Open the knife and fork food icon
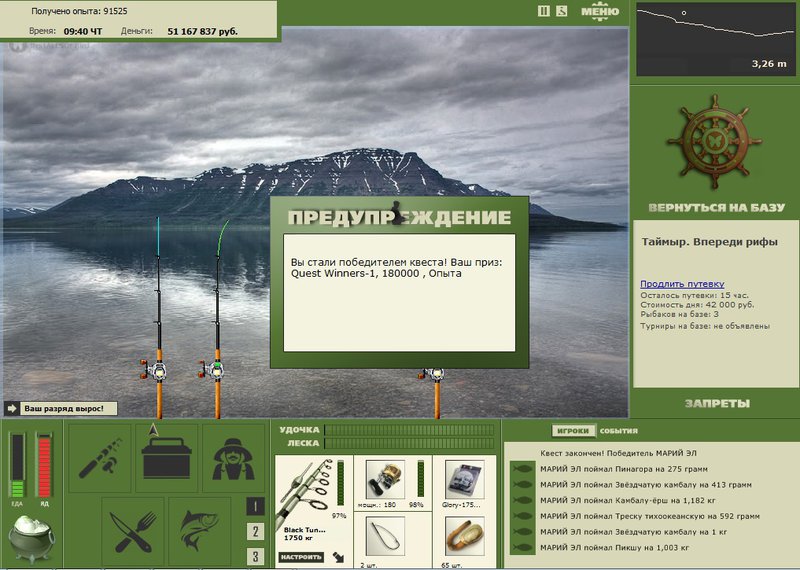The width and height of the screenshot is (800, 570). [133, 532]
